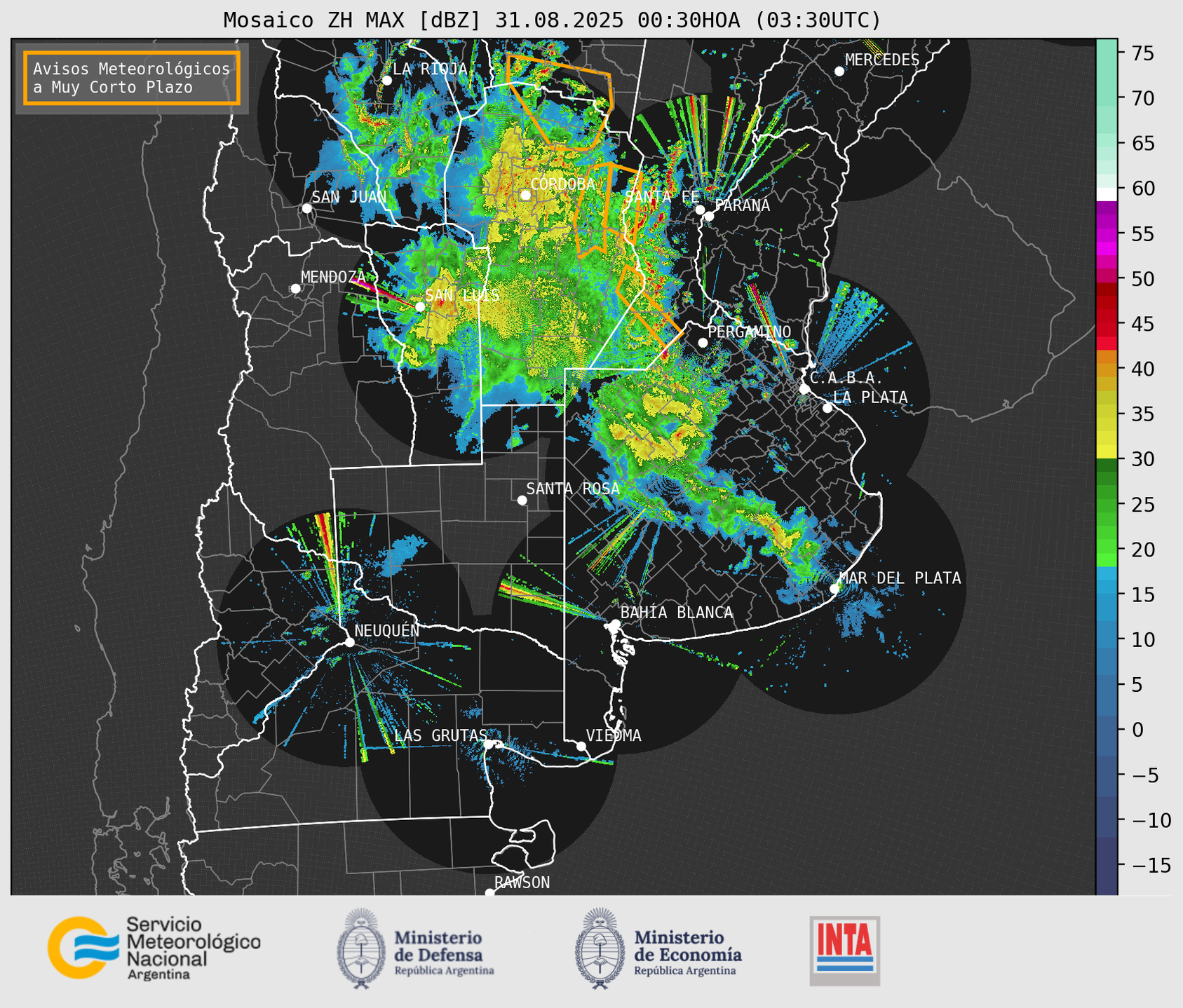Click the NEUQUÉN city label
1183x1008 pixels.
387,630
